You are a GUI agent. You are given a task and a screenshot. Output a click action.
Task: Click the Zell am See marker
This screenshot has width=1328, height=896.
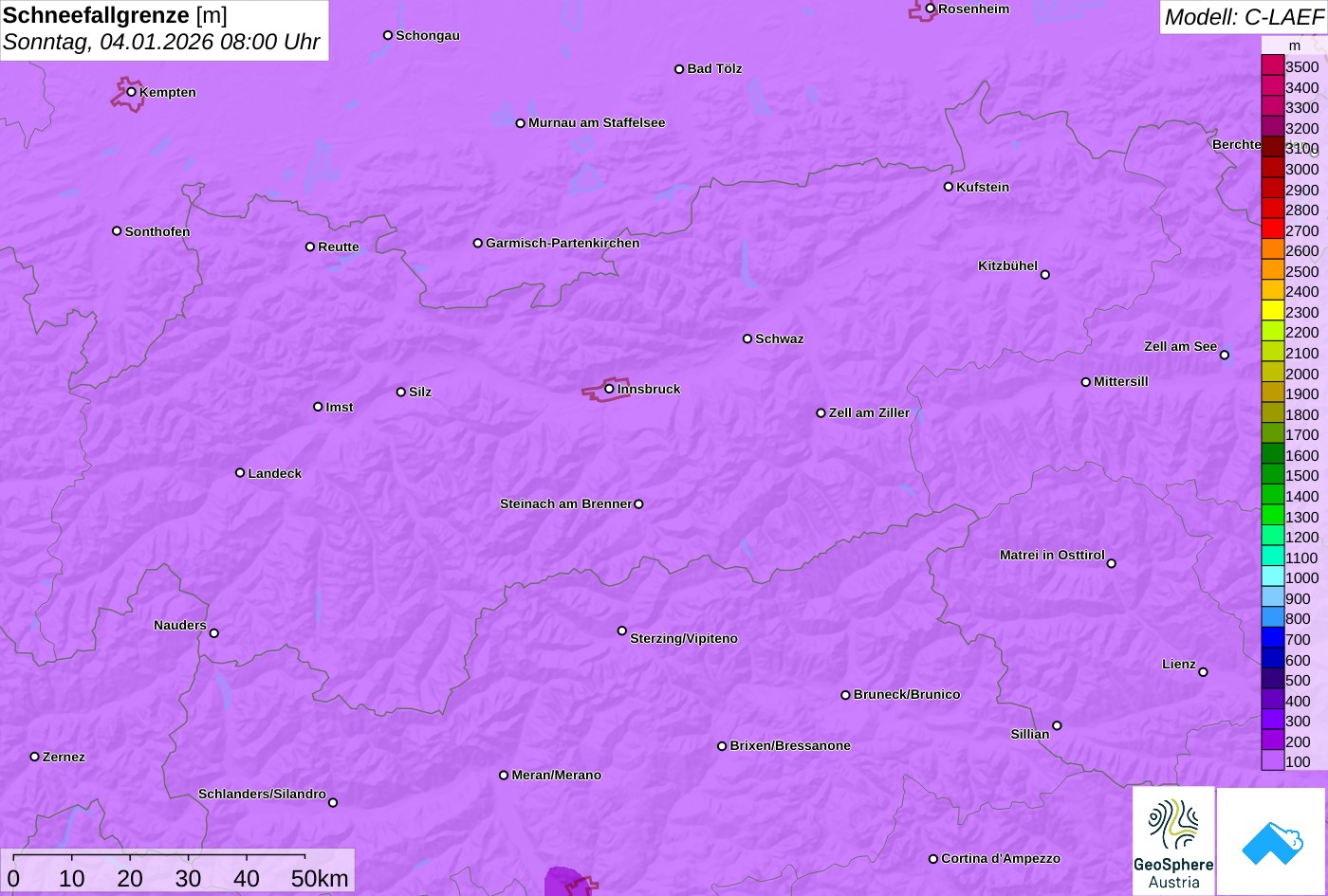[x=1225, y=356]
